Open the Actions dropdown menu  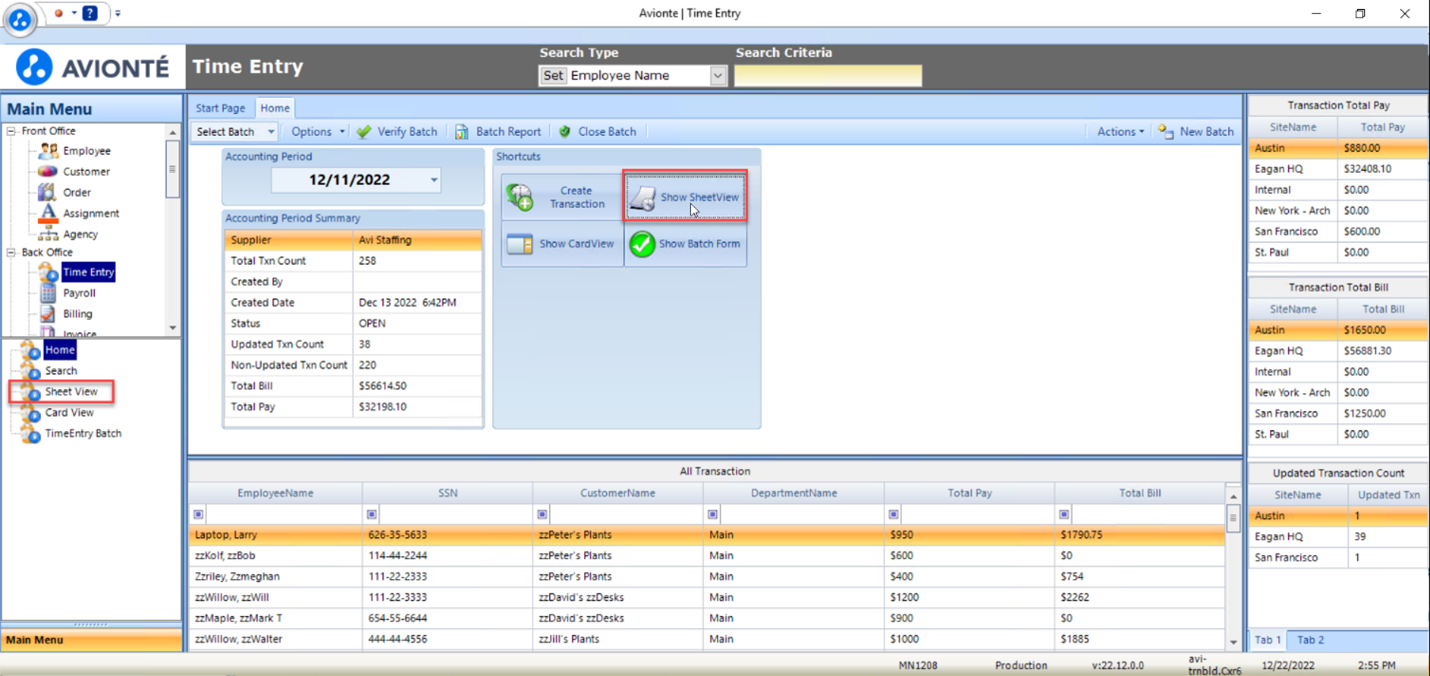1120,132
